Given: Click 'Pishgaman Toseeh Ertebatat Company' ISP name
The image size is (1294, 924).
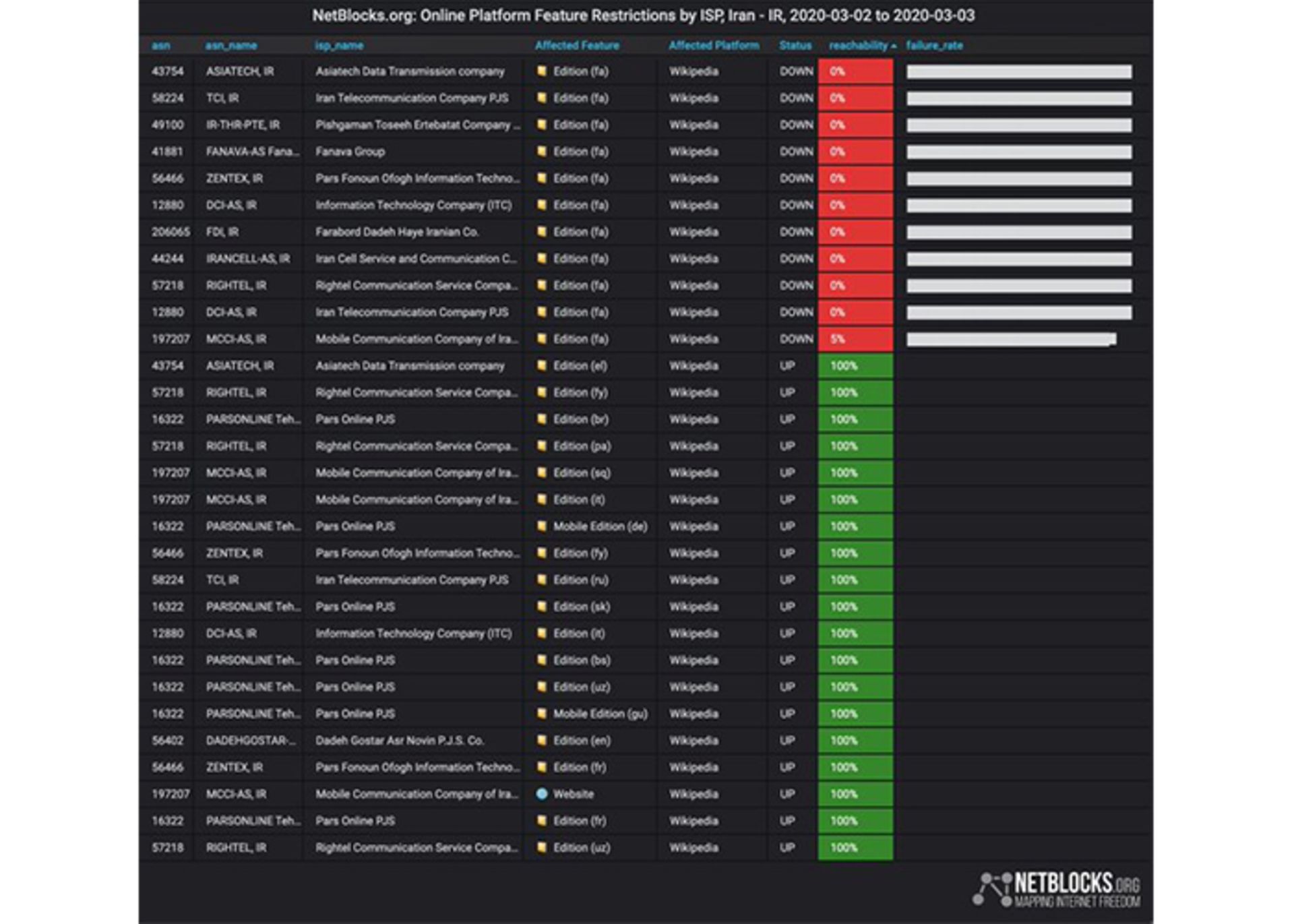Looking at the screenshot, I should [417, 125].
